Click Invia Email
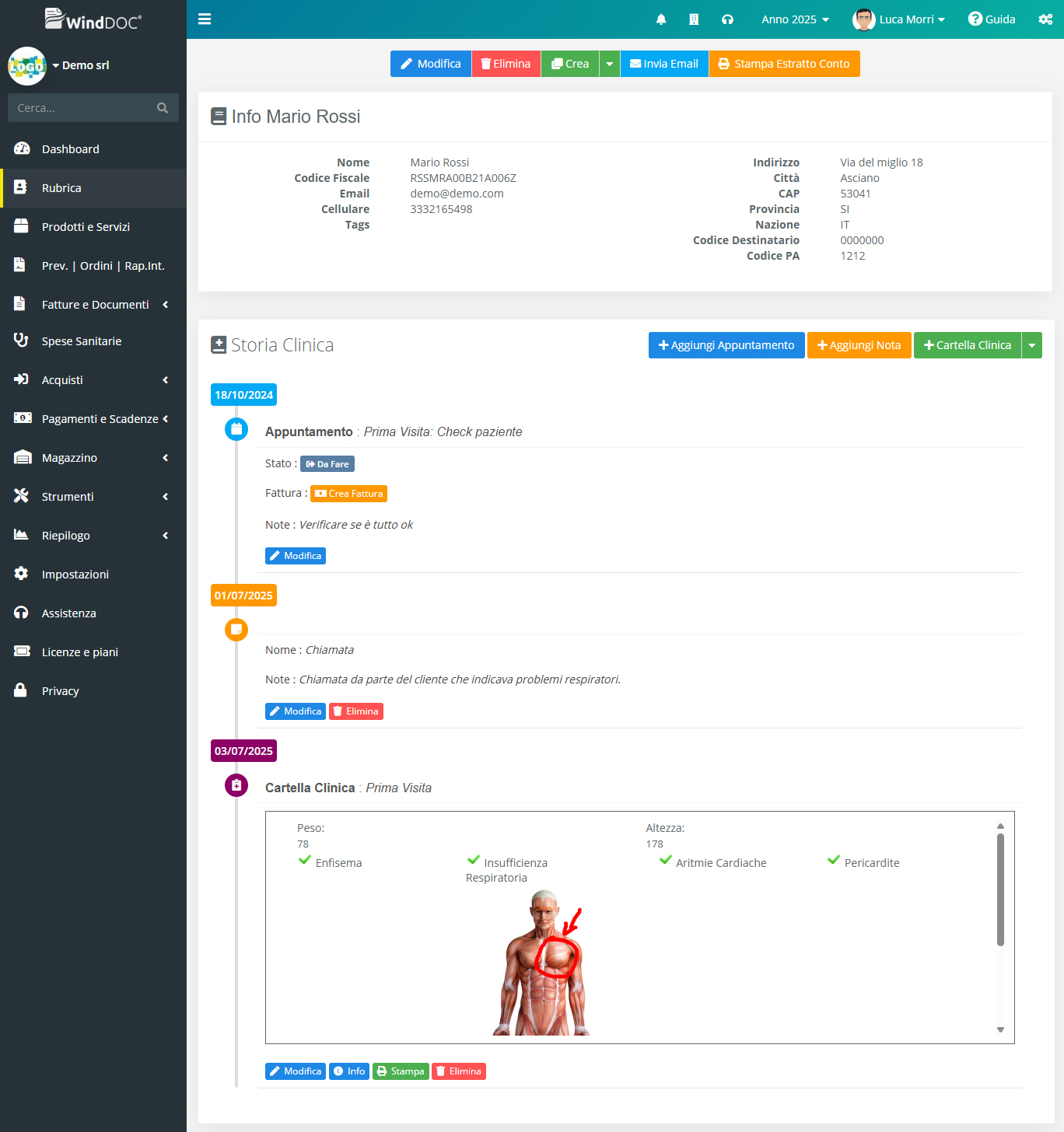 (664, 64)
